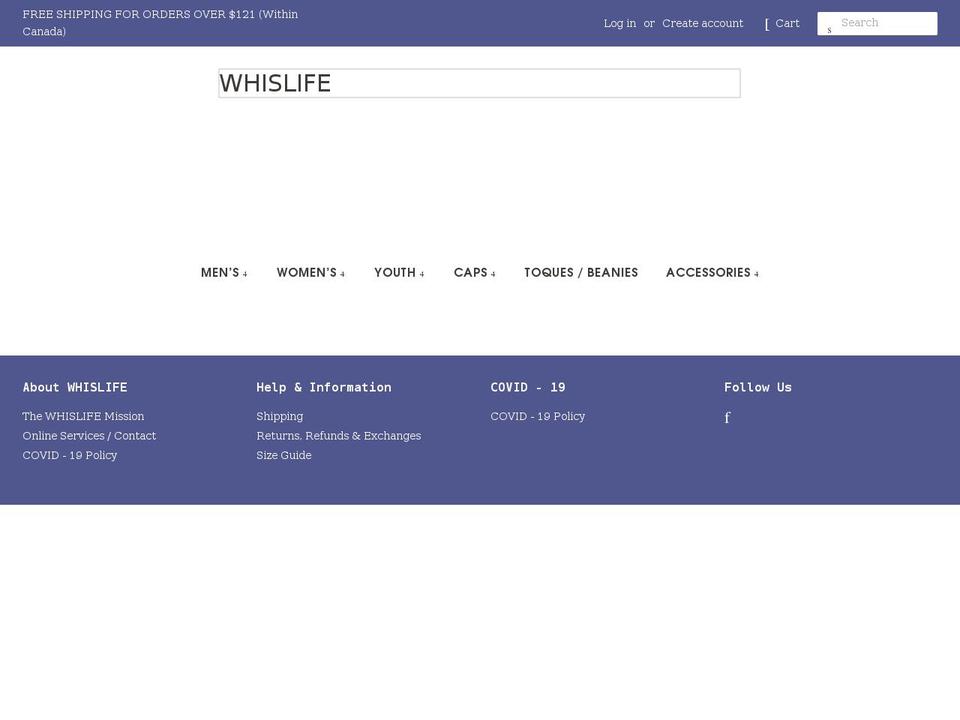The height and width of the screenshot is (720, 960).
Task: Expand the YOUTH dropdown menu
Action: [399, 272]
